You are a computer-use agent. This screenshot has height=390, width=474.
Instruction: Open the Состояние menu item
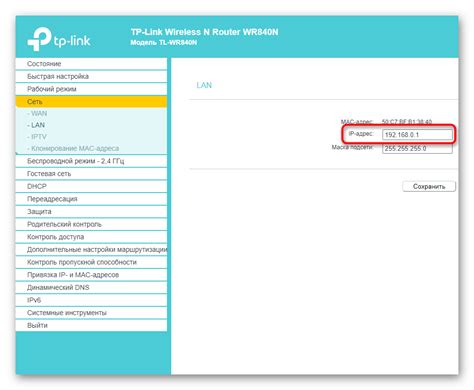click(91, 64)
